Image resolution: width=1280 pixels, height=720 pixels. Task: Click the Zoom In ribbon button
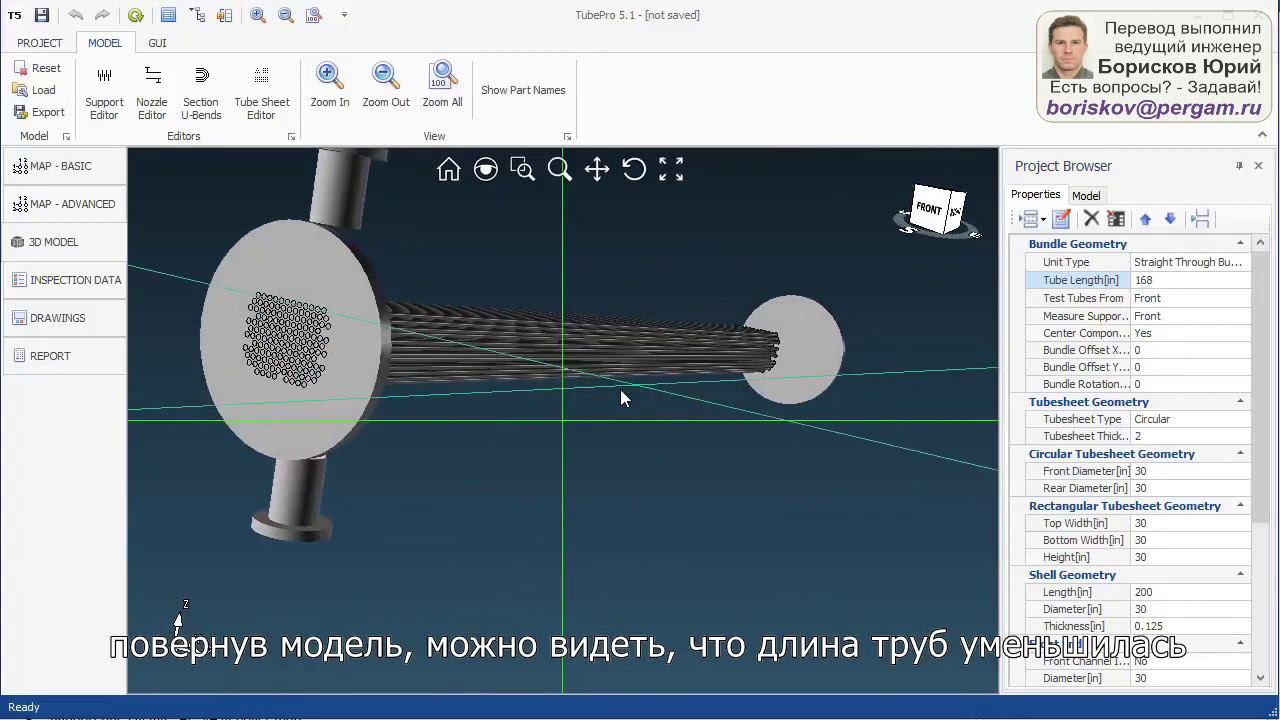click(330, 86)
